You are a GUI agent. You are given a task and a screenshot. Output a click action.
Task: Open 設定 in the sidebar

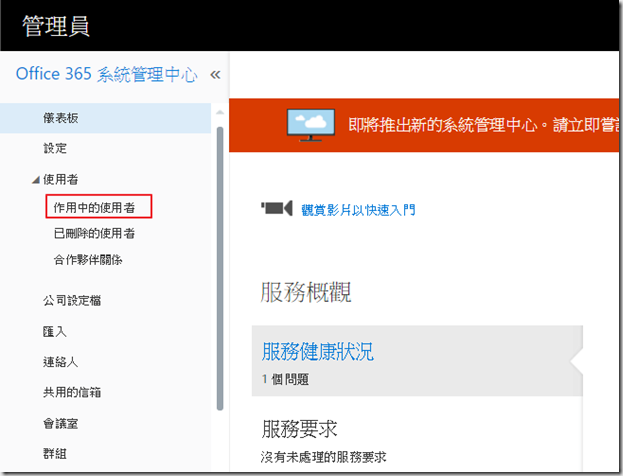55,148
